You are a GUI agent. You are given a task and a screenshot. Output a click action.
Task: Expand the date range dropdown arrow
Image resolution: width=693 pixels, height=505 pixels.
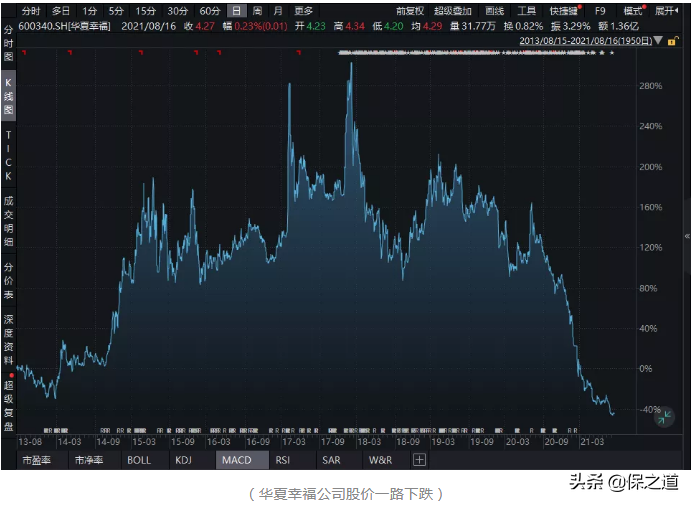point(658,41)
